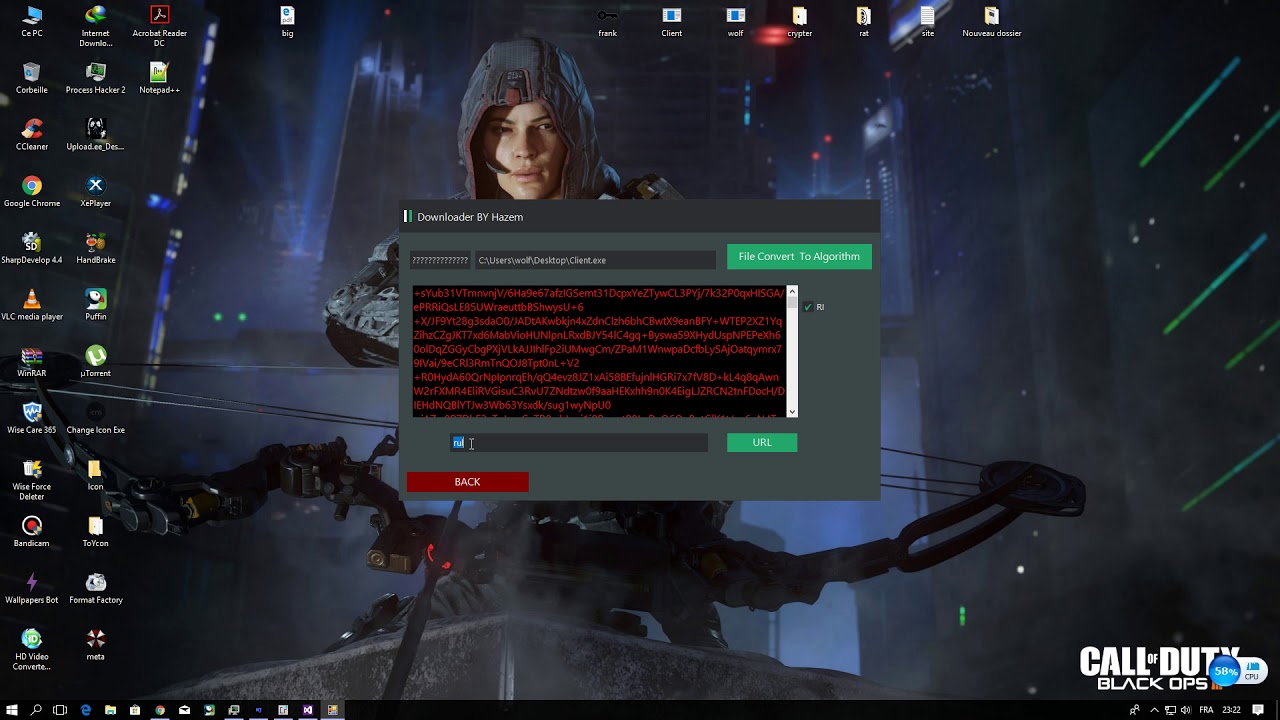The image size is (1280, 720).
Task: Select Bandicam desktop icon
Action: 32,532
